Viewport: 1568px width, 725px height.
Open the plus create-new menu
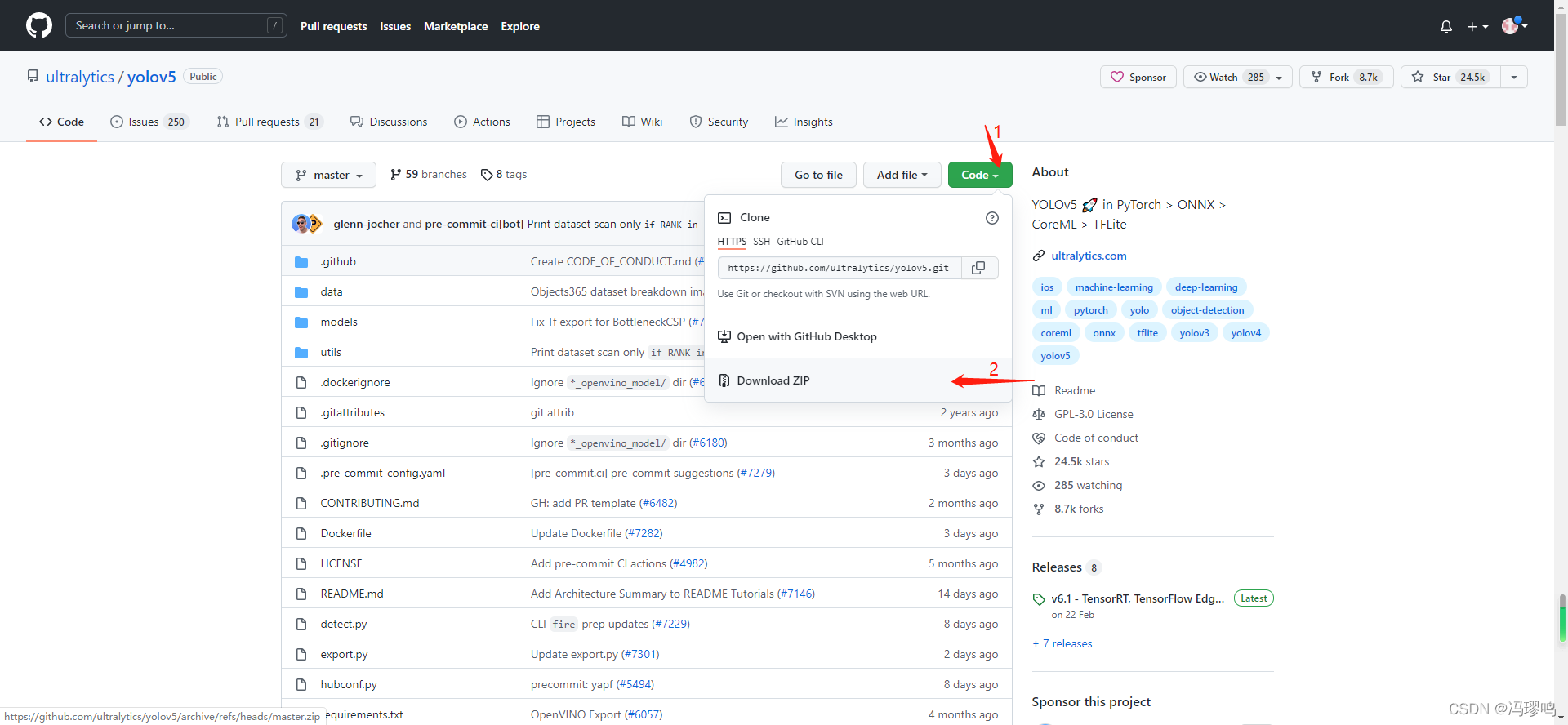(x=1477, y=26)
